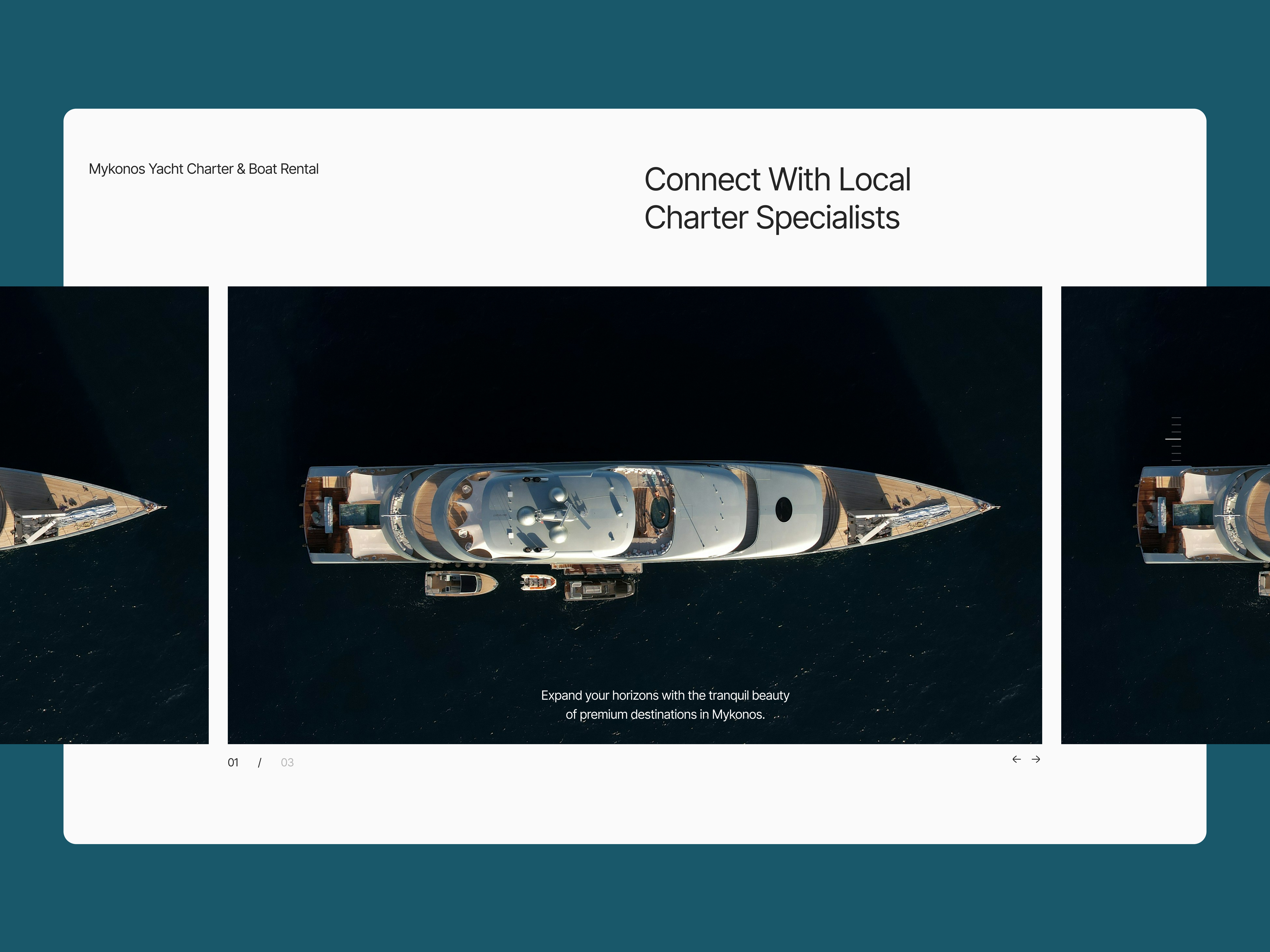Click the second tick in the vertical indicator
Image resolution: width=1270 pixels, height=952 pixels.
point(1176,425)
